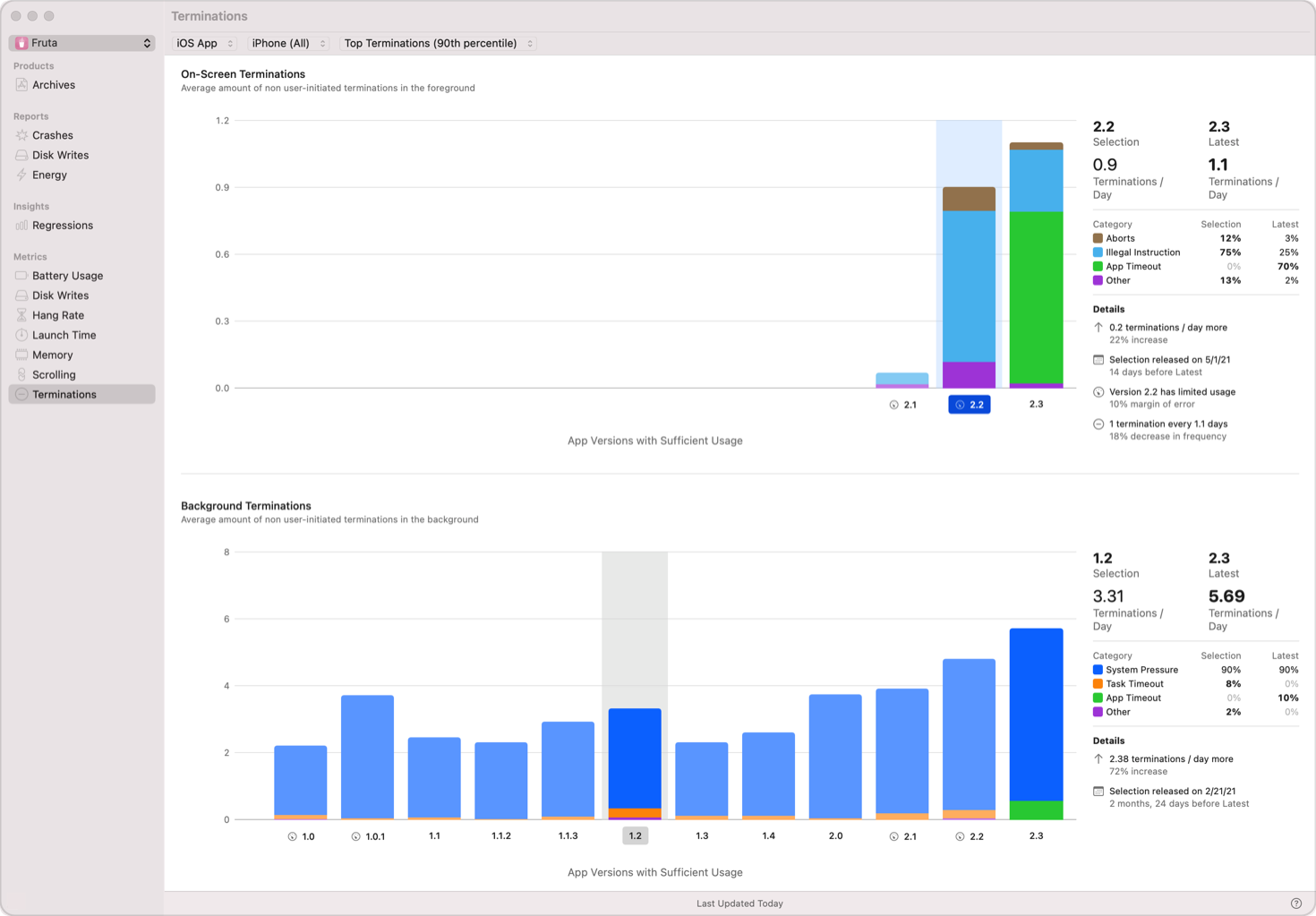Open the Energy report

[x=48, y=175]
